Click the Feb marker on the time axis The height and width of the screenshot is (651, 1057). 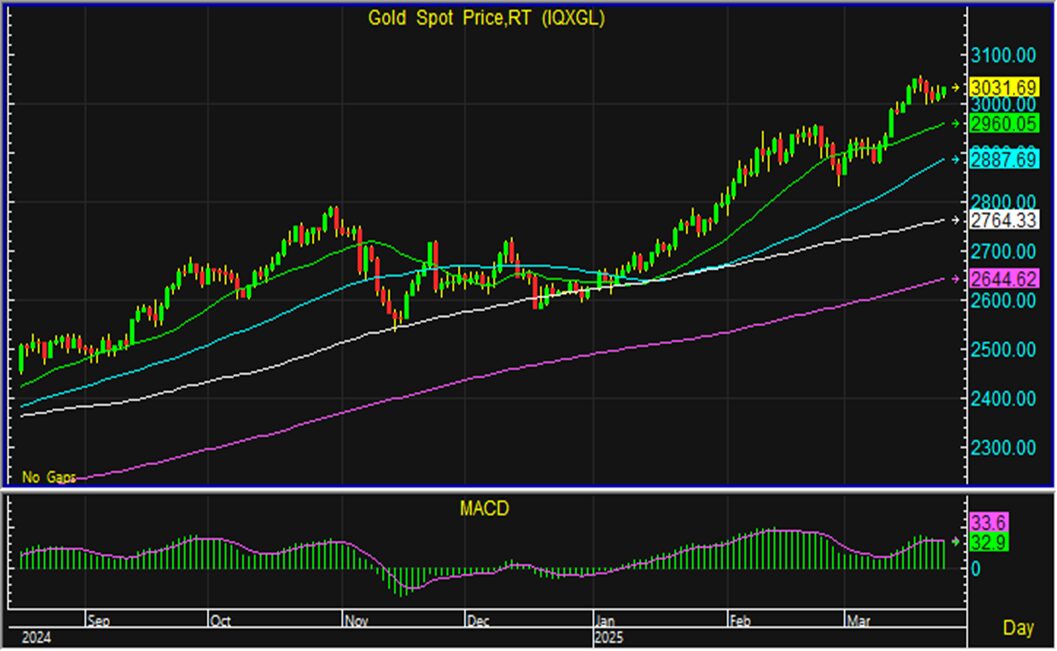tap(740, 621)
